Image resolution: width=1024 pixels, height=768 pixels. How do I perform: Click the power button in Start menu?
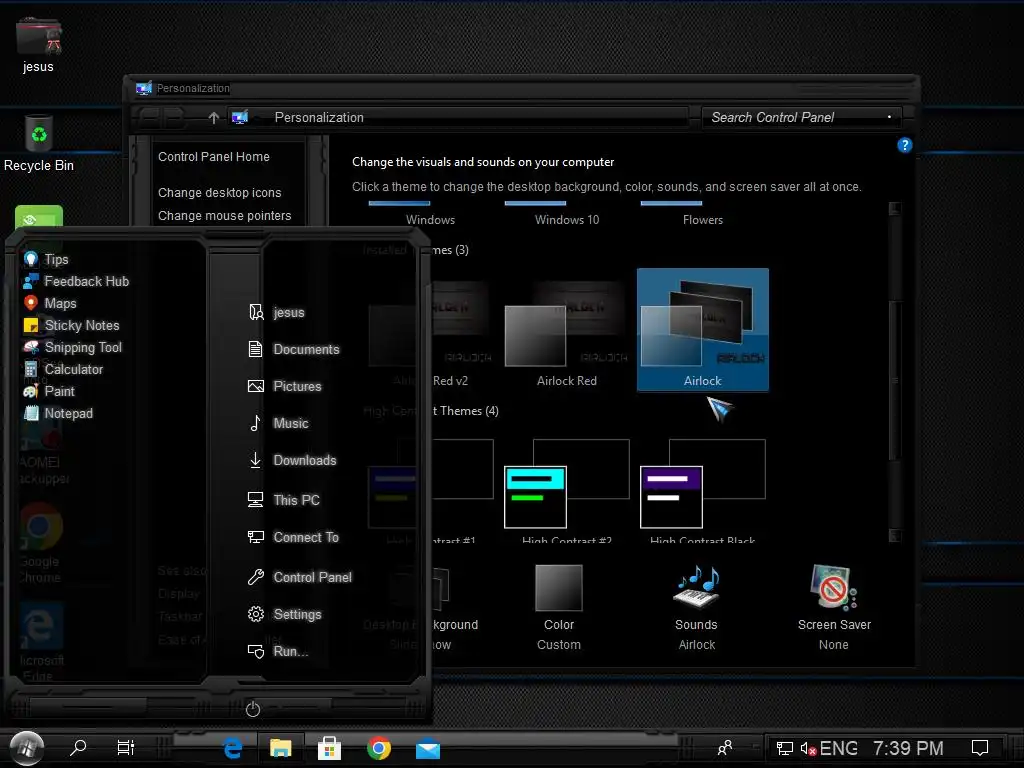pyautogui.click(x=253, y=709)
